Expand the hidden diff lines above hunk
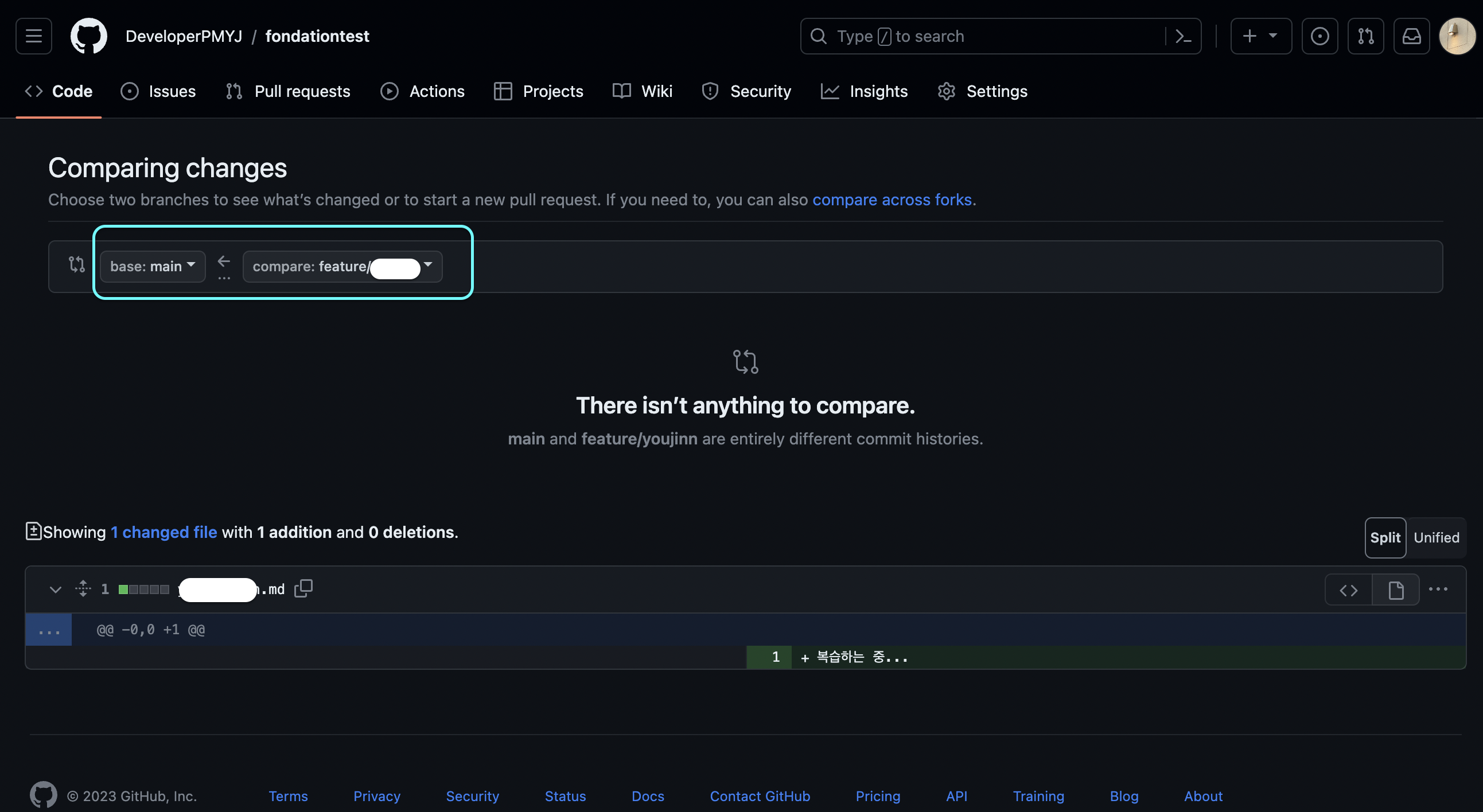This screenshot has width=1483, height=812. click(x=49, y=630)
